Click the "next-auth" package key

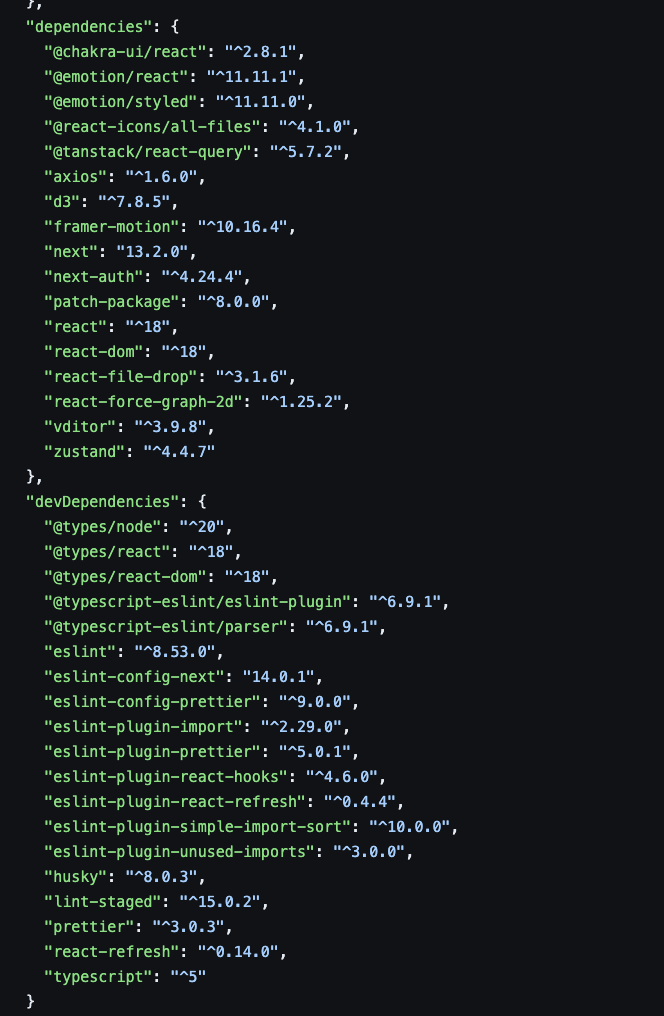pos(93,277)
